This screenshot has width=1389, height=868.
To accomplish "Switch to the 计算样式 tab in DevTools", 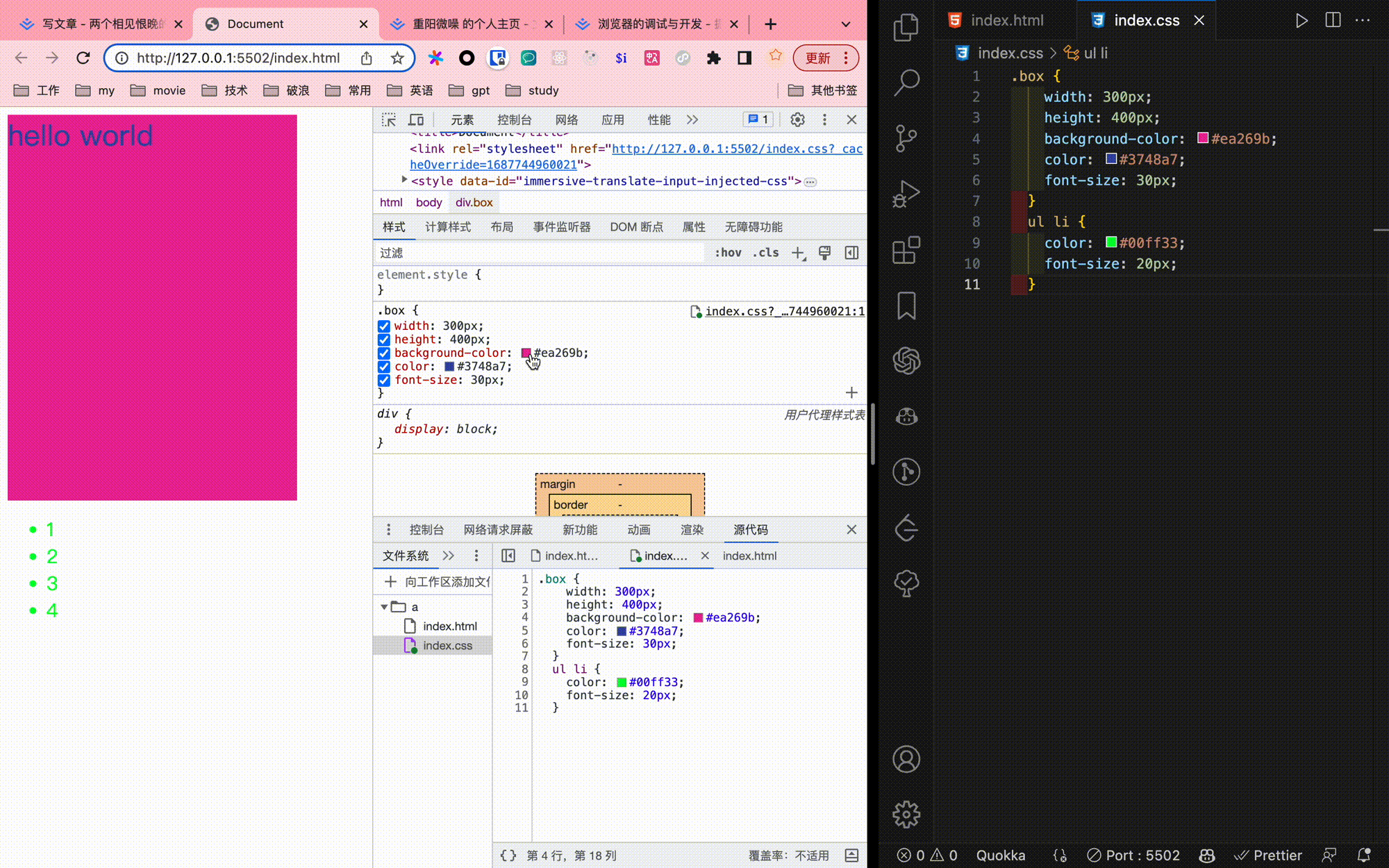I will click(448, 227).
